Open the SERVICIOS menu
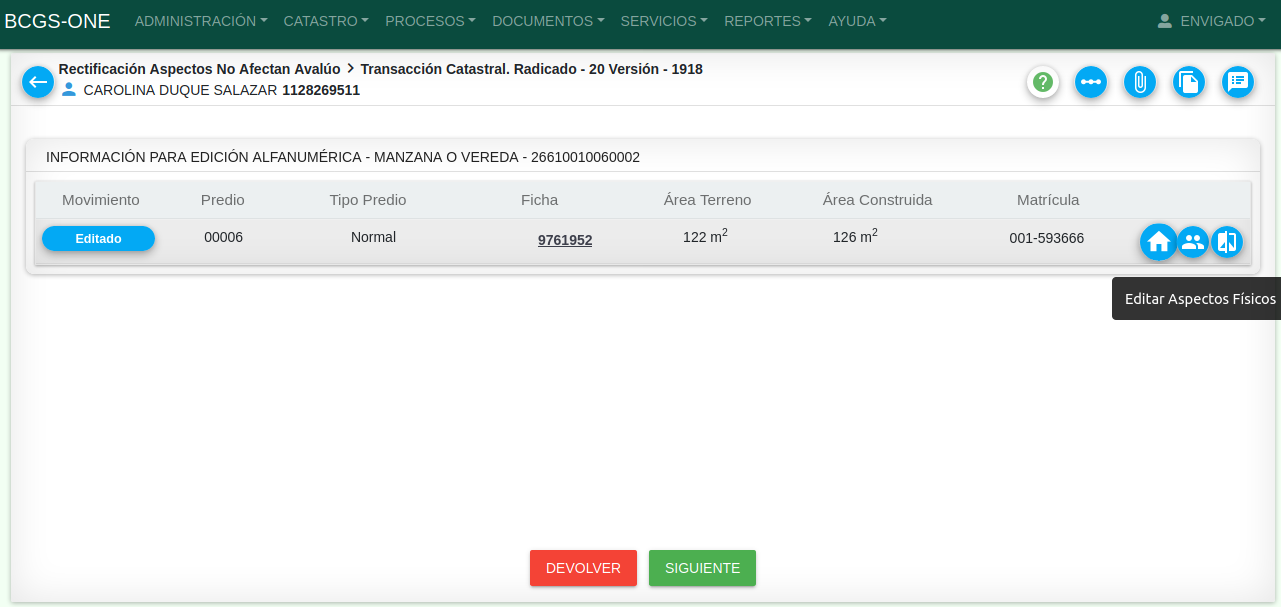 coord(664,21)
